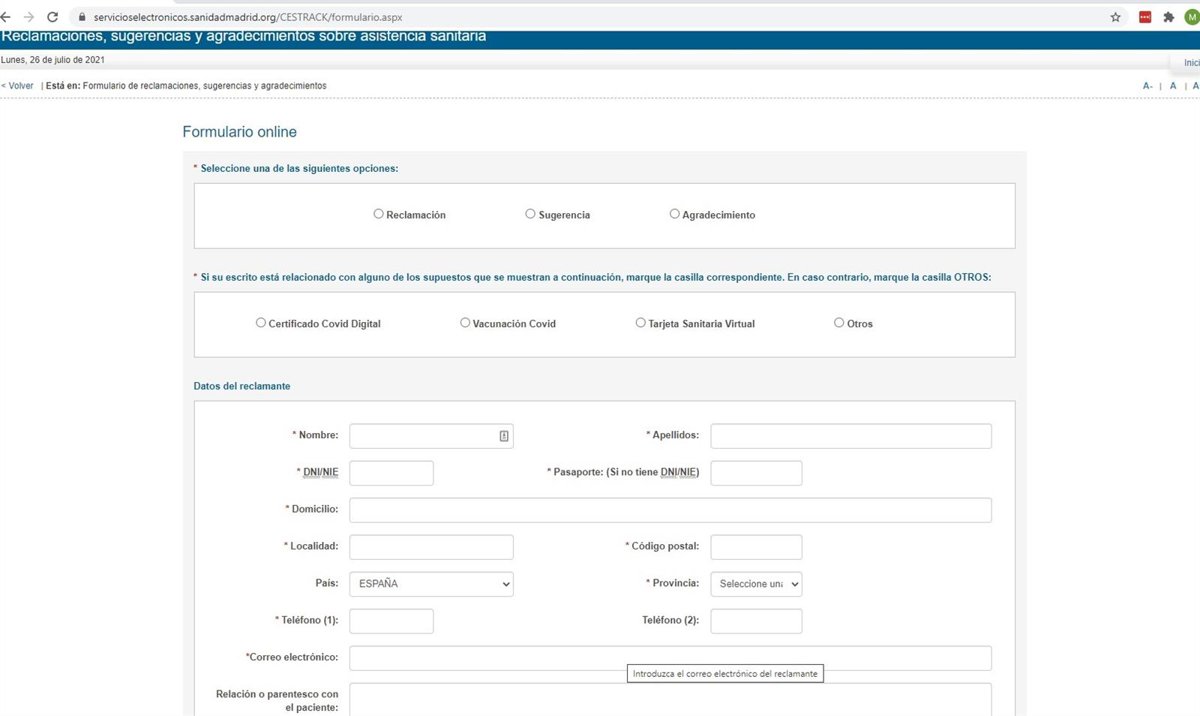This screenshot has width=1200, height=716.
Task: Bookmark this page with the star icon
Action: tap(1115, 17)
